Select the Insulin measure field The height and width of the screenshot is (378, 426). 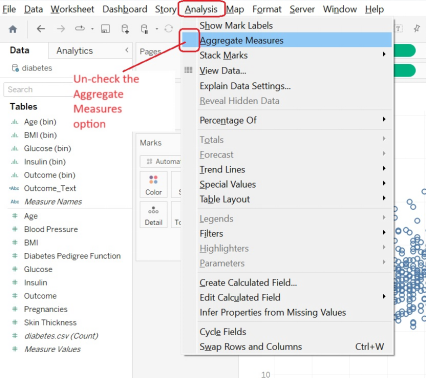coord(35,283)
